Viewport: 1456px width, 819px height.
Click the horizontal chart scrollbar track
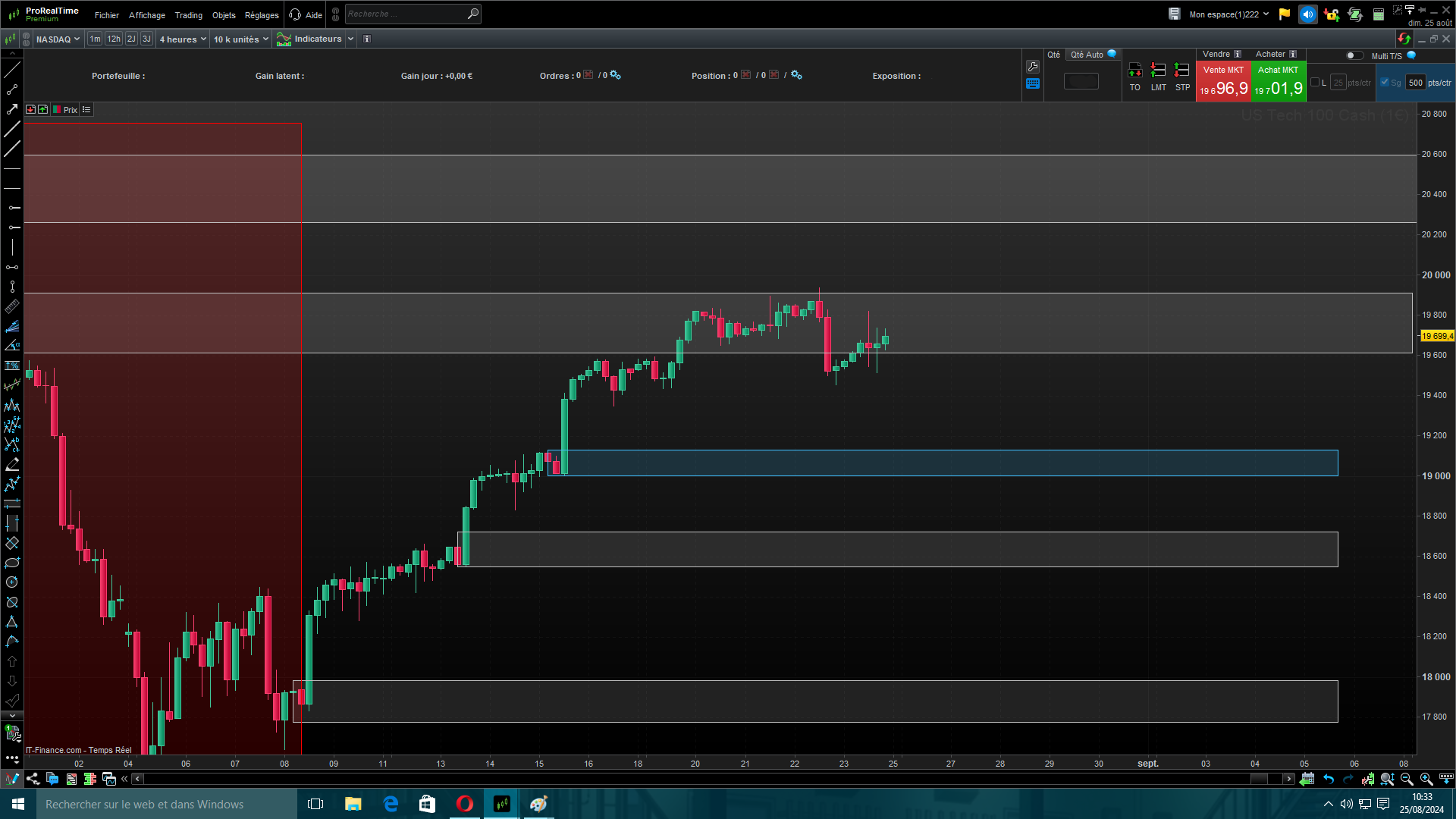pyautogui.click(x=682, y=779)
